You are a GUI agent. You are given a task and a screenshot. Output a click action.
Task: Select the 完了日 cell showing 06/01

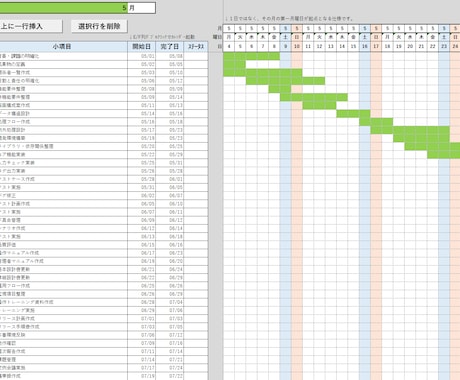169,179
